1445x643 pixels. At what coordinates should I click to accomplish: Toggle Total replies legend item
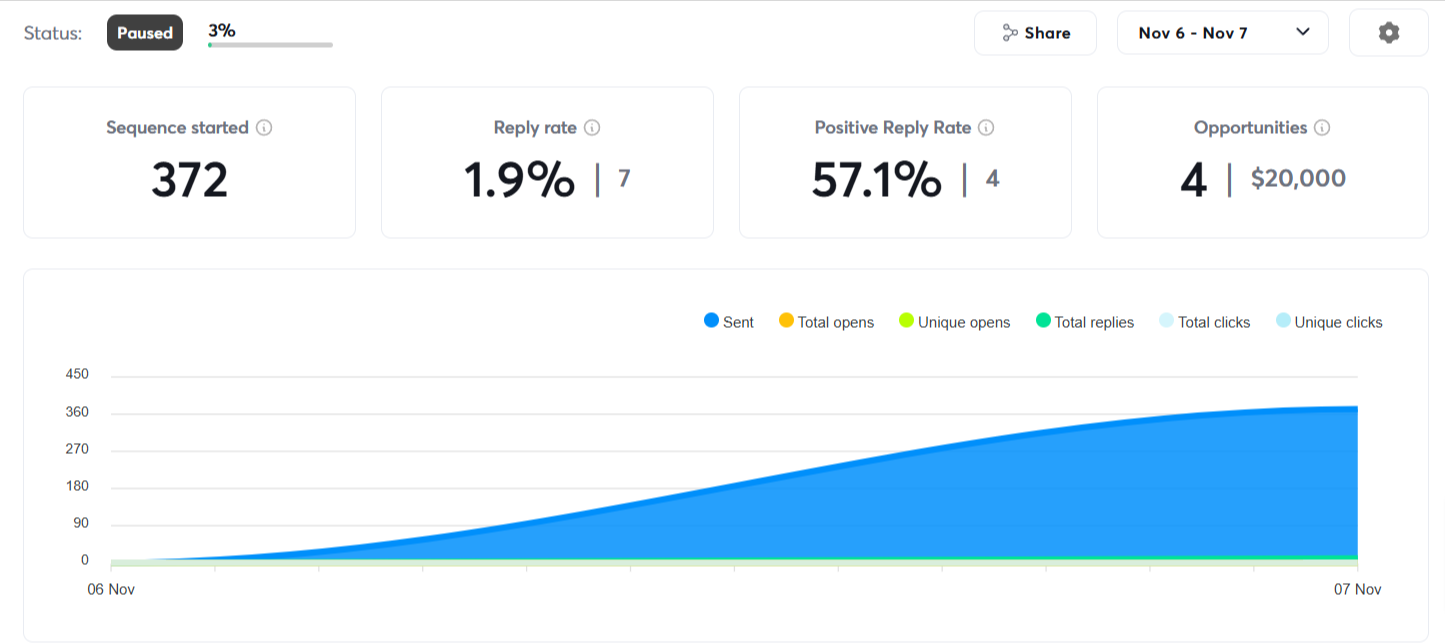tap(1084, 322)
